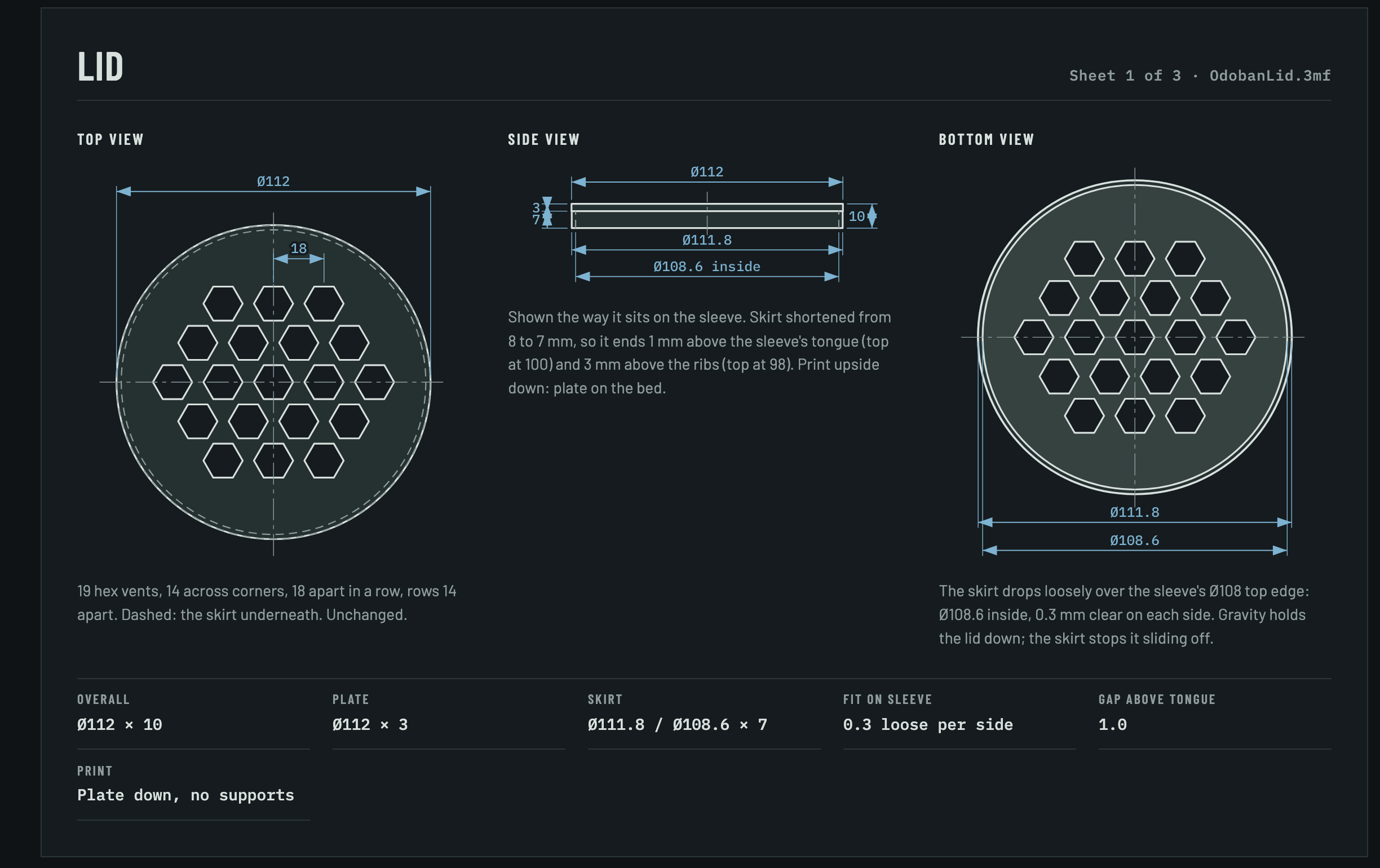
Task: Click the 3 plate thickness dimension
Action: pos(536,207)
